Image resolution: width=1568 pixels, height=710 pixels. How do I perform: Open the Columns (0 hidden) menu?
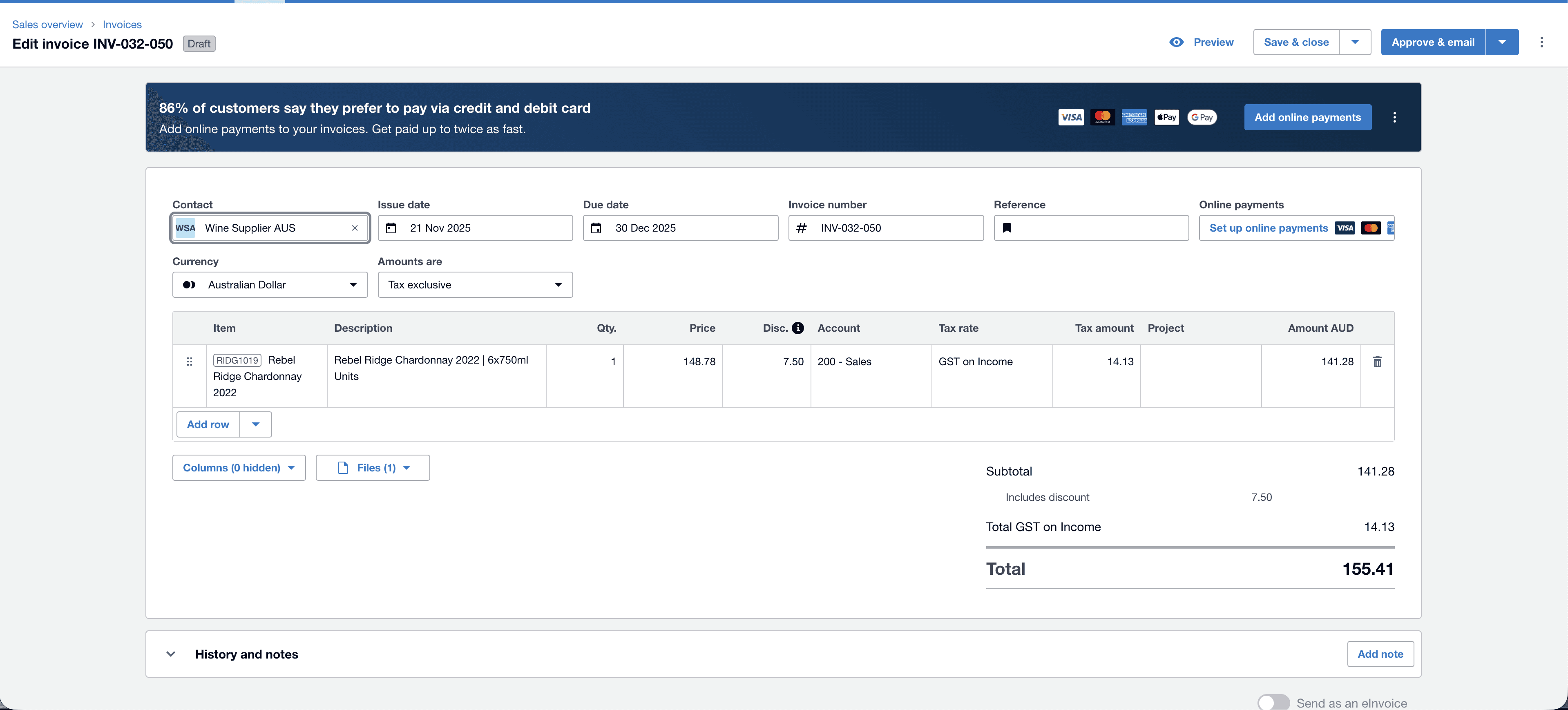point(239,468)
